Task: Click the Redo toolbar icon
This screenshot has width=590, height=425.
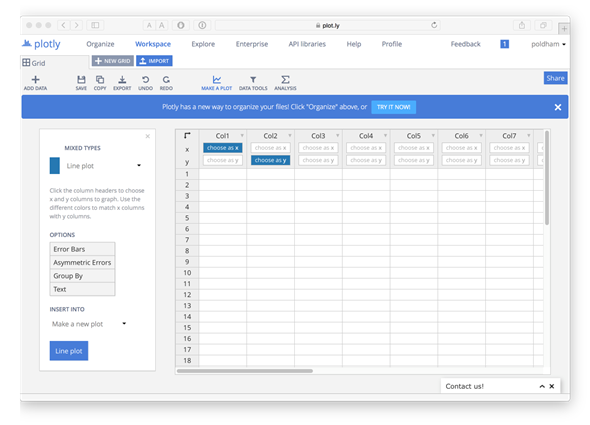Action: pyautogui.click(x=166, y=79)
